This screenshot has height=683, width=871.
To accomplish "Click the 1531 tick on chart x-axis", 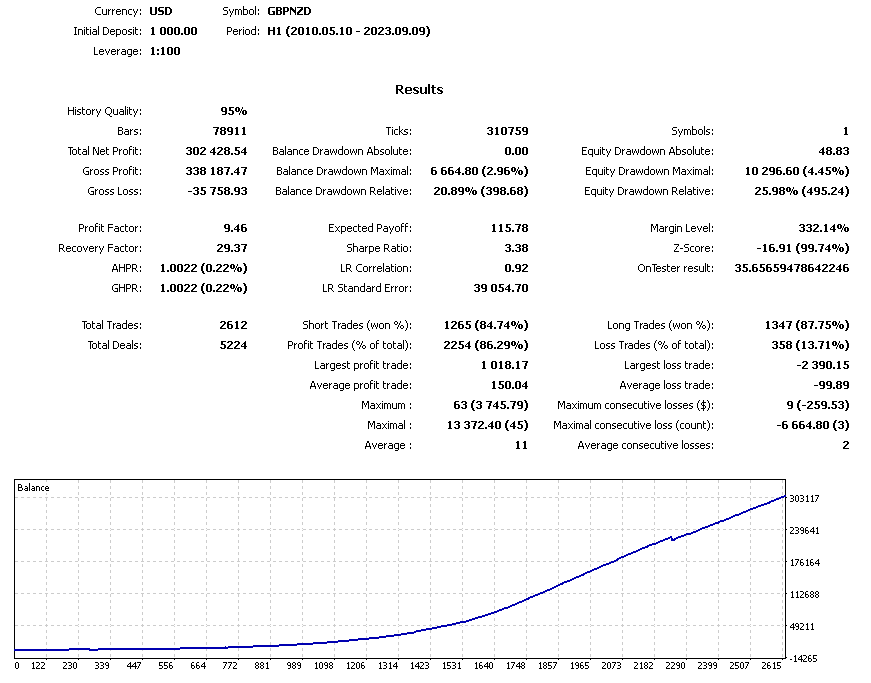I will (452, 666).
